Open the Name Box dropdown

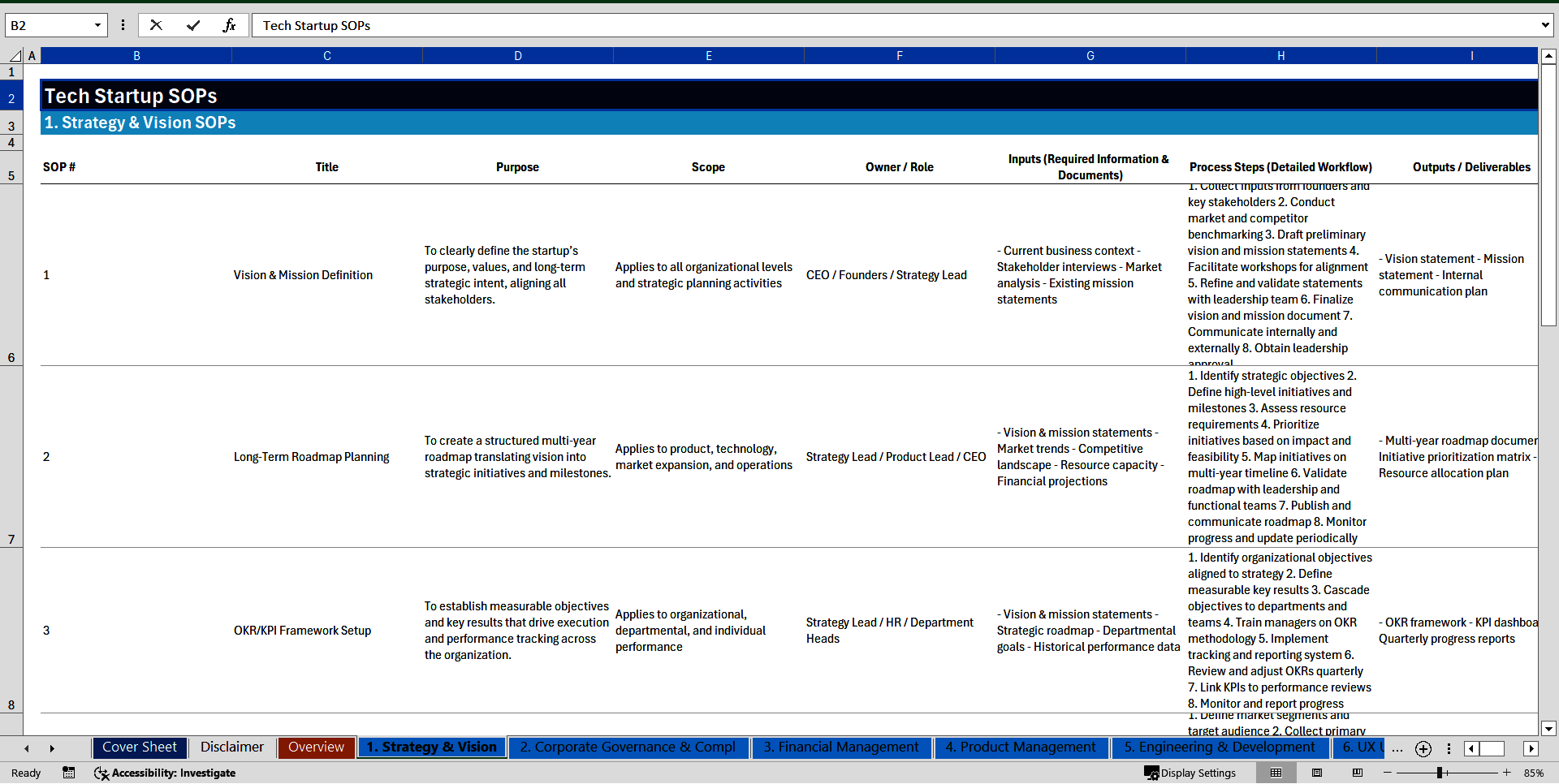97,25
